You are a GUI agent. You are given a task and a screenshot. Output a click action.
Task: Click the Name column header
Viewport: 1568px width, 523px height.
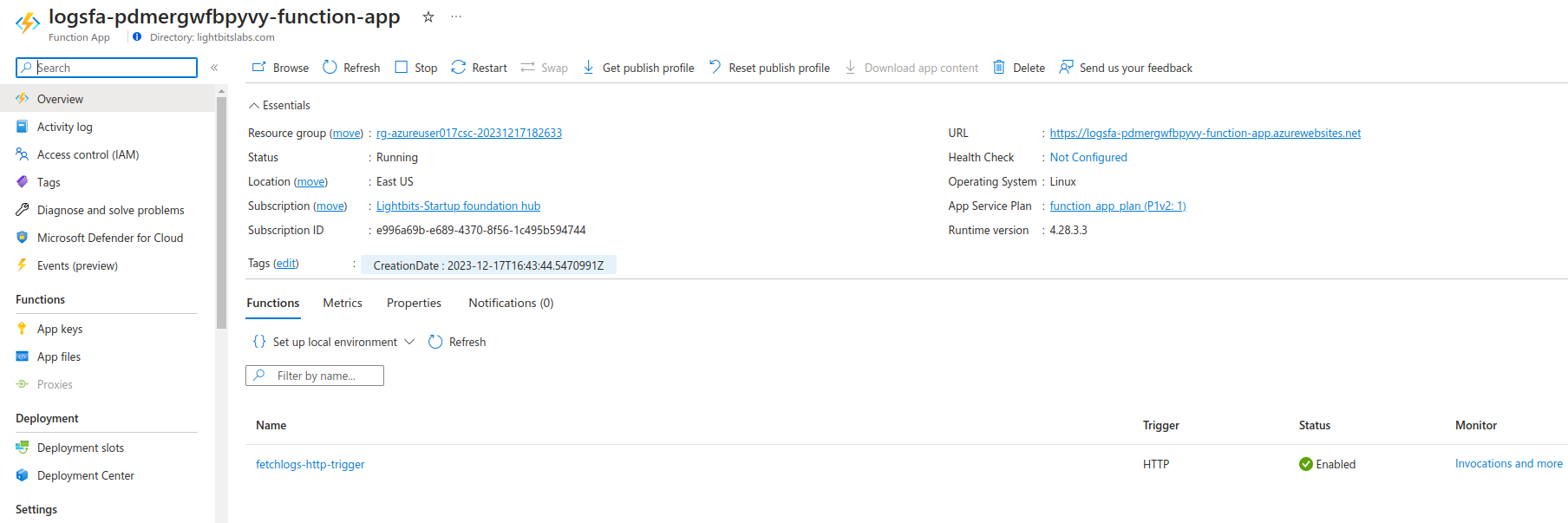coord(271,425)
